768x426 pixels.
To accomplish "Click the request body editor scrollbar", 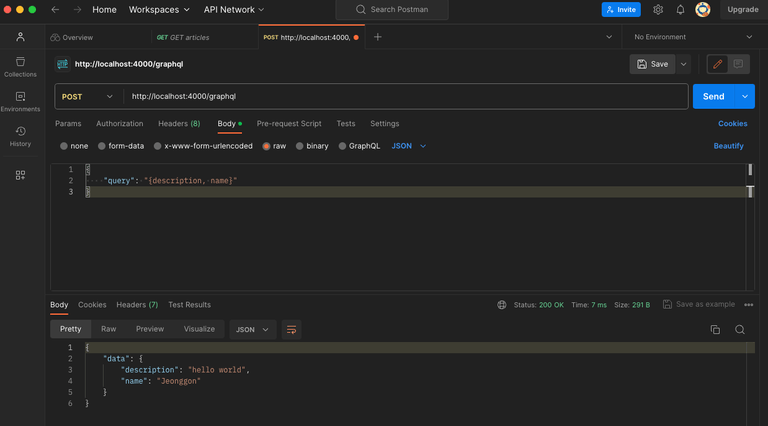I will [x=750, y=227].
